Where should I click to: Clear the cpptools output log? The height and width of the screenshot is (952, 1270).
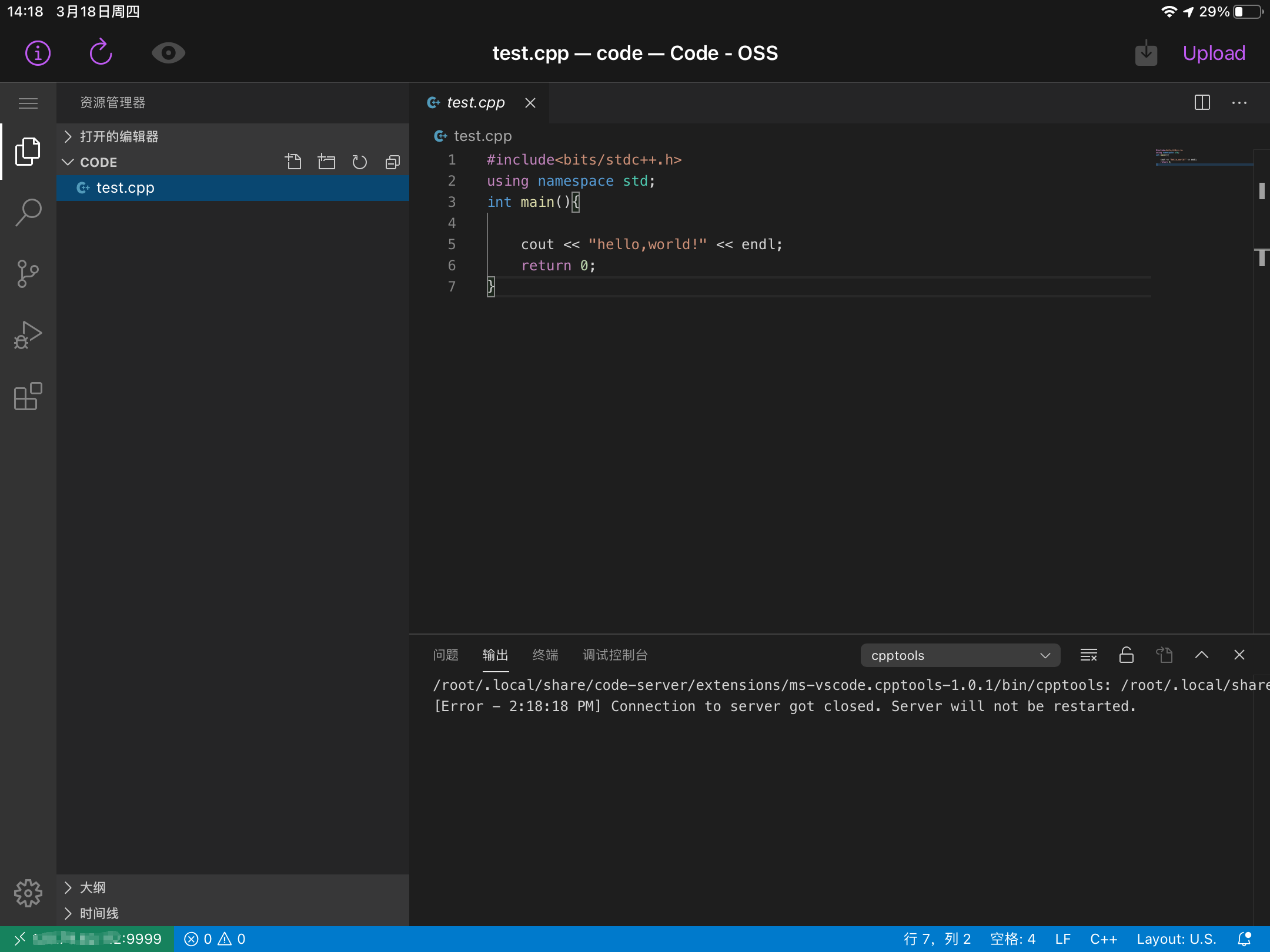pyautogui.click(x=1088, y=655)
